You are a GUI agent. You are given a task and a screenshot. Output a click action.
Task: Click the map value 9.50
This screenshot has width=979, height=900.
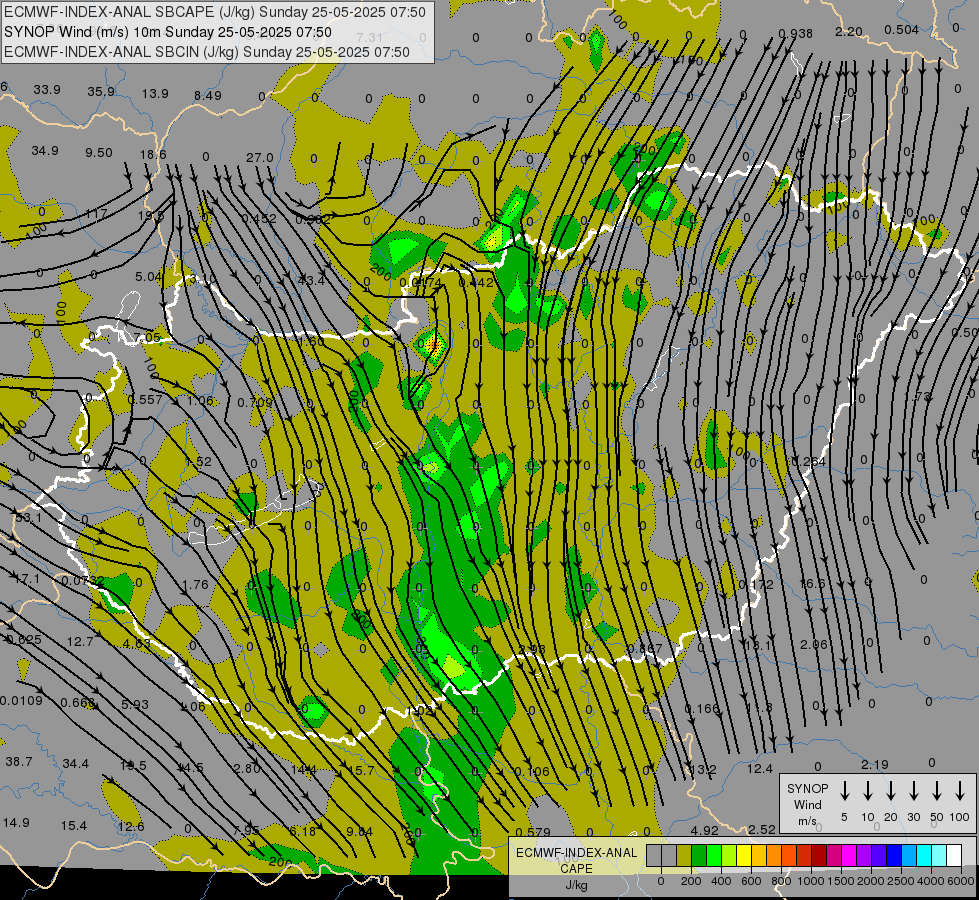(x=99, y=153)
